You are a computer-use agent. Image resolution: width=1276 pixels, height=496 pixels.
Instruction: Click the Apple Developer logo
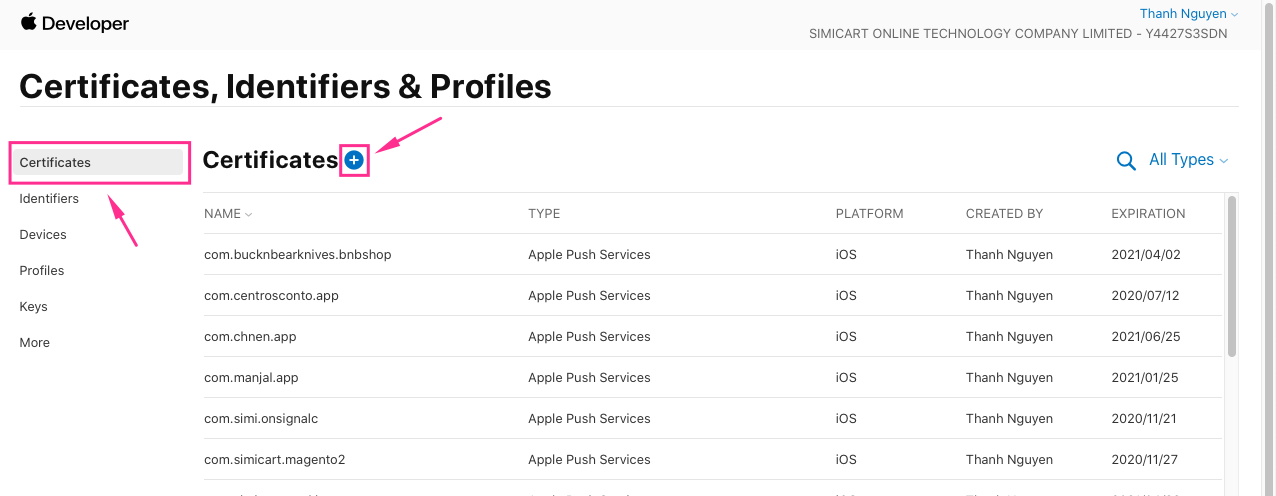click(75, 23)
